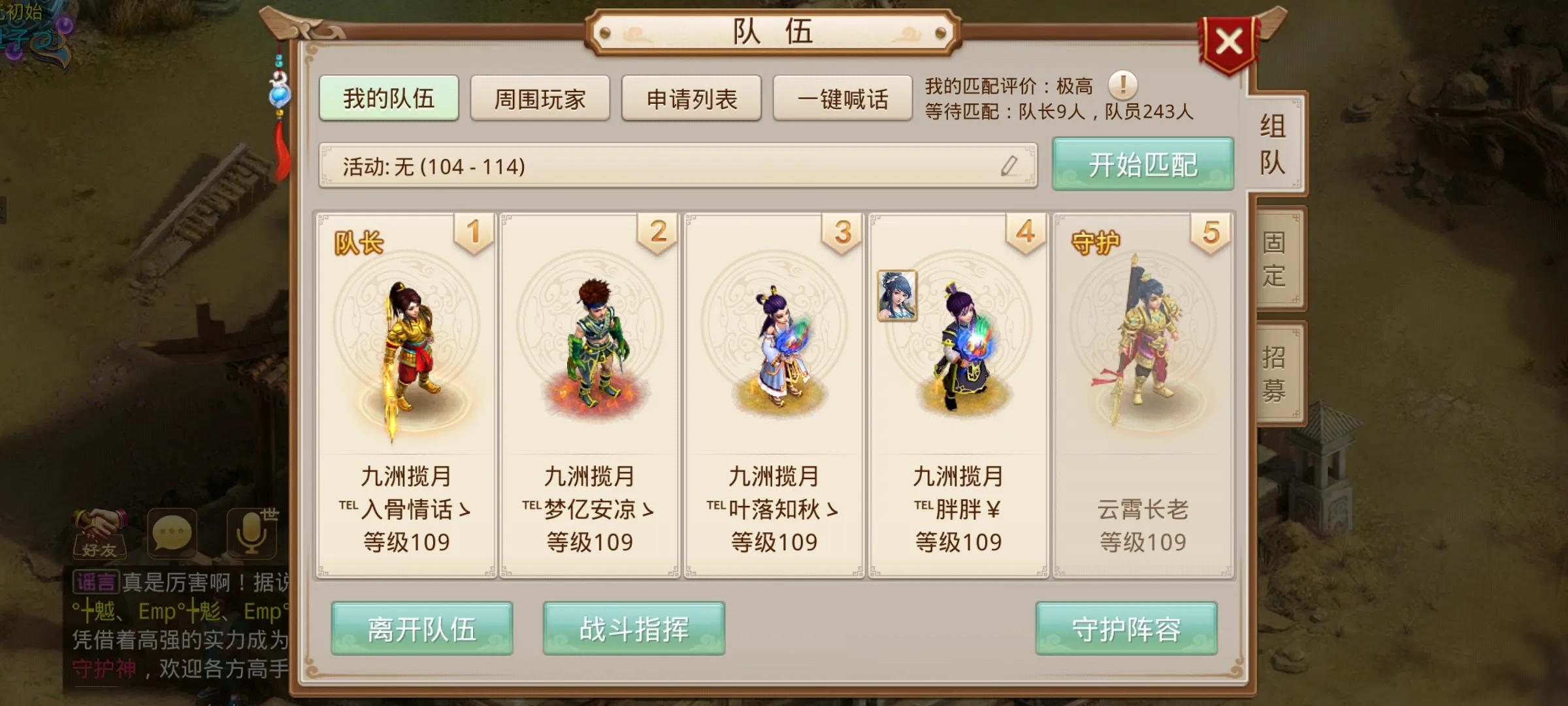Tap the microphone voice icon
This screenshot has width=1568, height=706.
tap(253, 533)
